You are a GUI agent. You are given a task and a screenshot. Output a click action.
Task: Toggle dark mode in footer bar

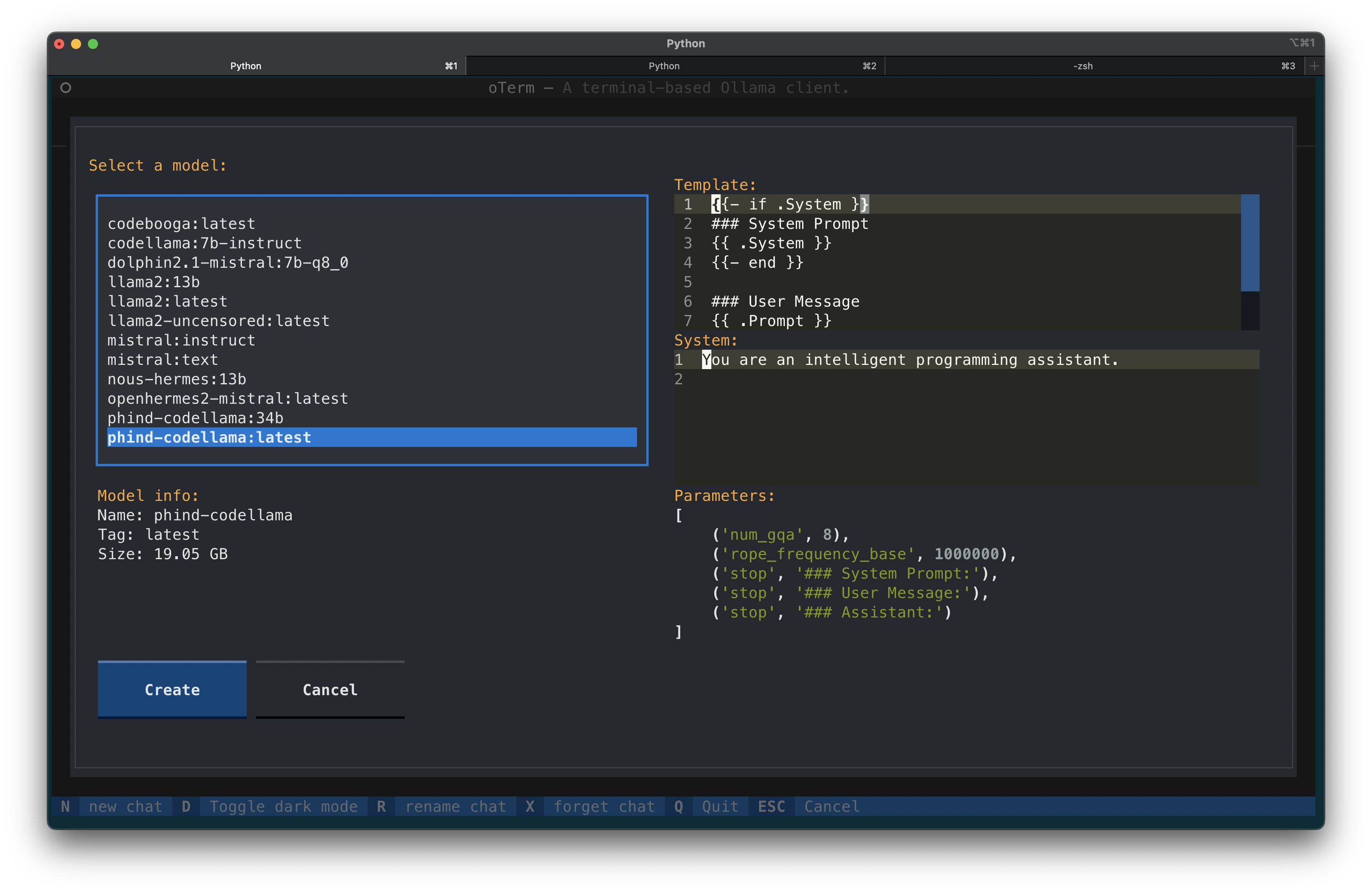(283, 806)
